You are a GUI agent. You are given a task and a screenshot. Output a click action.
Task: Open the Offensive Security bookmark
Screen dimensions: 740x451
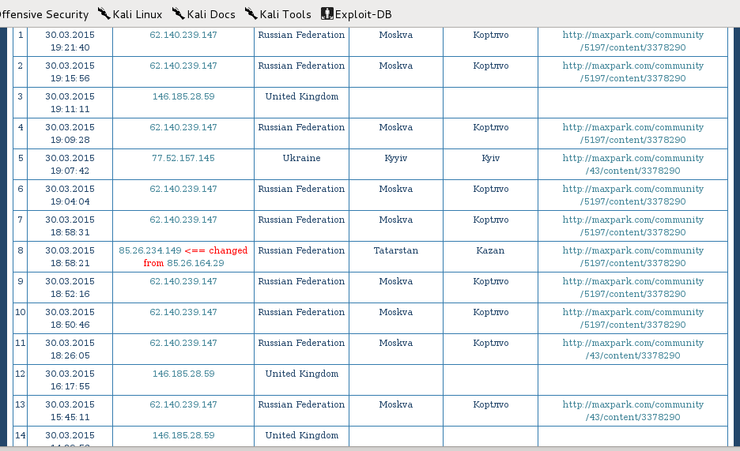pyautogui.click(x=44, y=15)
